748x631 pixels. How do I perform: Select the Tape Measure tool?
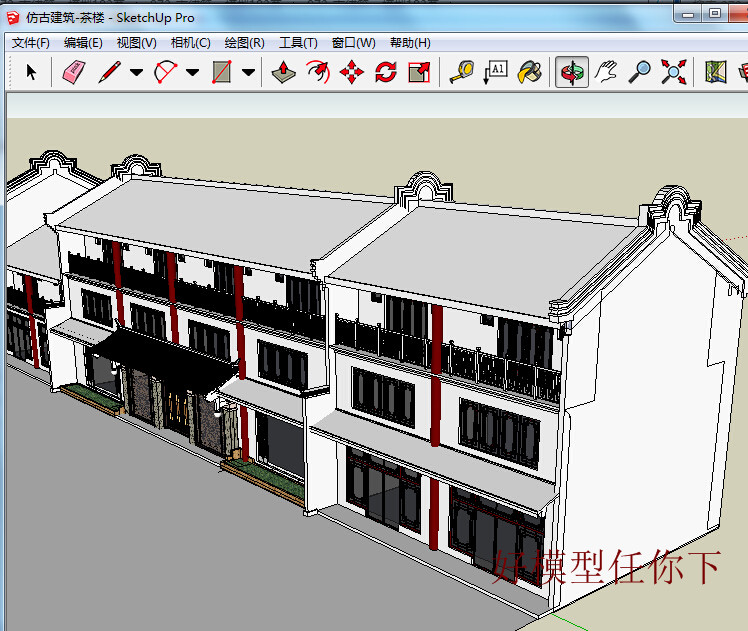coord(462,72)
